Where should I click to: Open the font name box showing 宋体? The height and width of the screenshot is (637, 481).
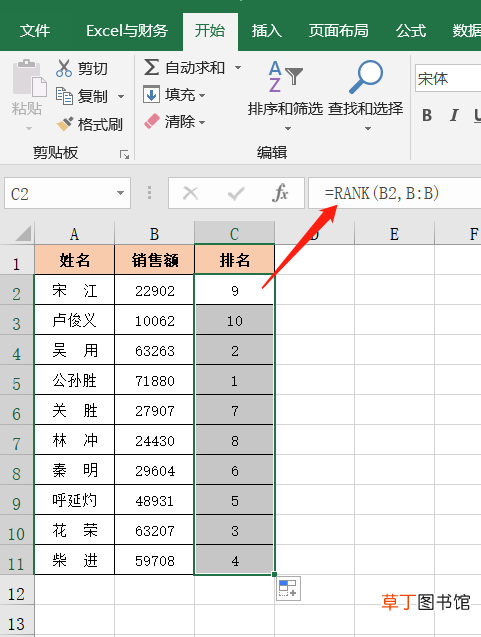click(448, 78)
